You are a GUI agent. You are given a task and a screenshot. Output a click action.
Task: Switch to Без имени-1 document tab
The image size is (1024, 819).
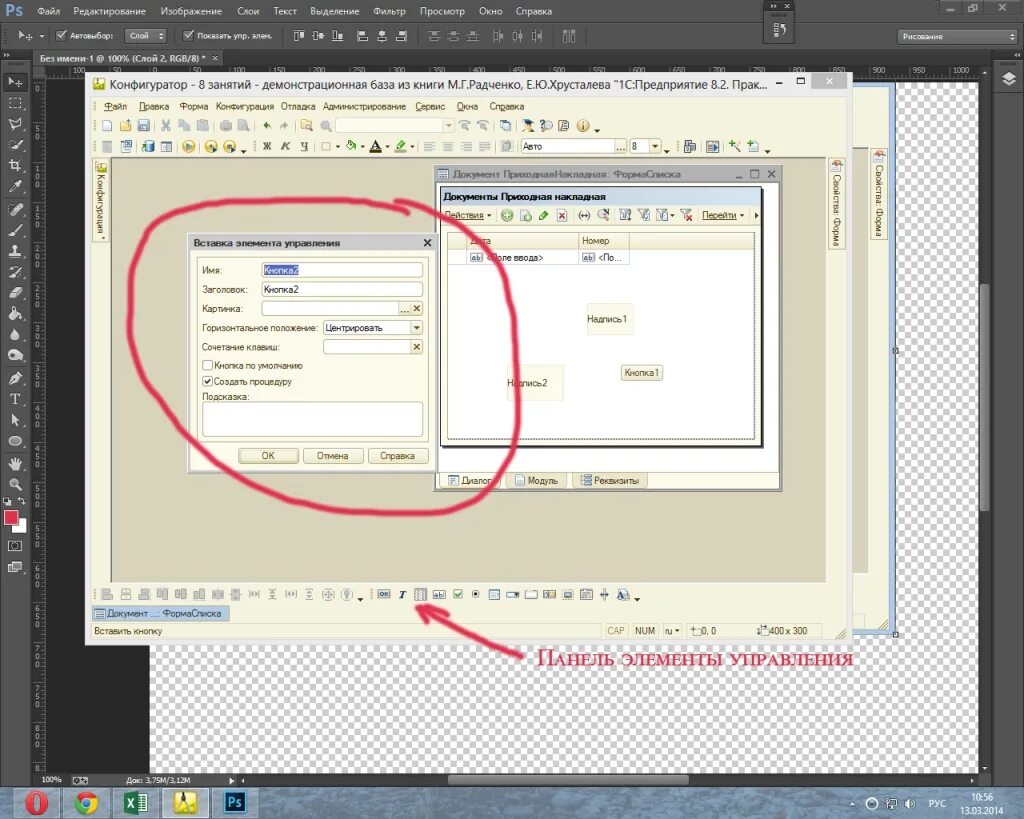pyautogui.click(x=122, y=58)
